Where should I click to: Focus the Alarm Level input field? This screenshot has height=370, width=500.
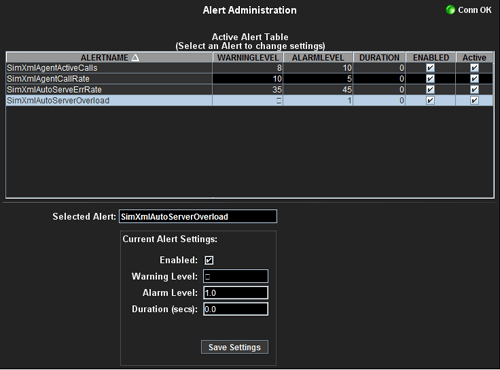[x=236, y=293]
